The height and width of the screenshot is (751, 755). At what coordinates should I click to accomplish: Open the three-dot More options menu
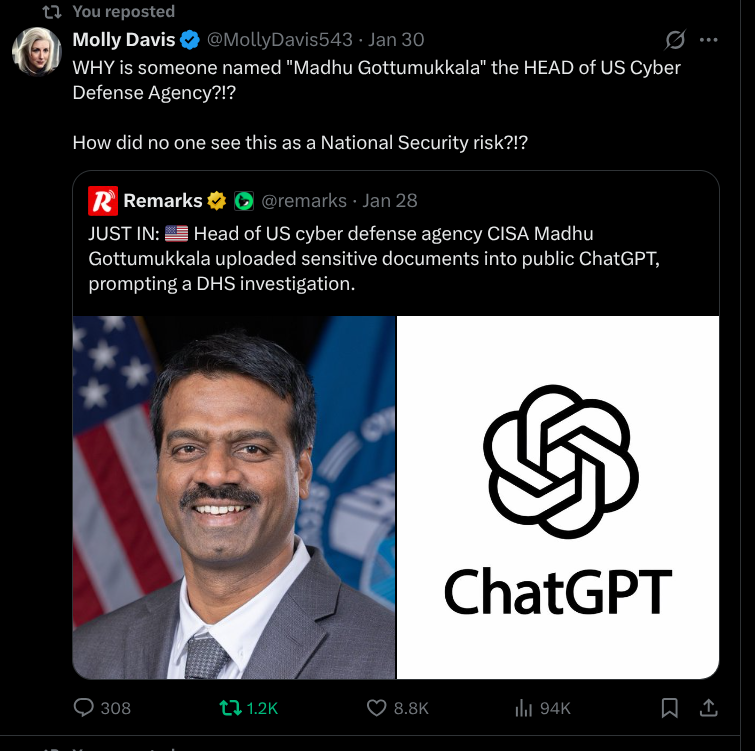point(709,40)
